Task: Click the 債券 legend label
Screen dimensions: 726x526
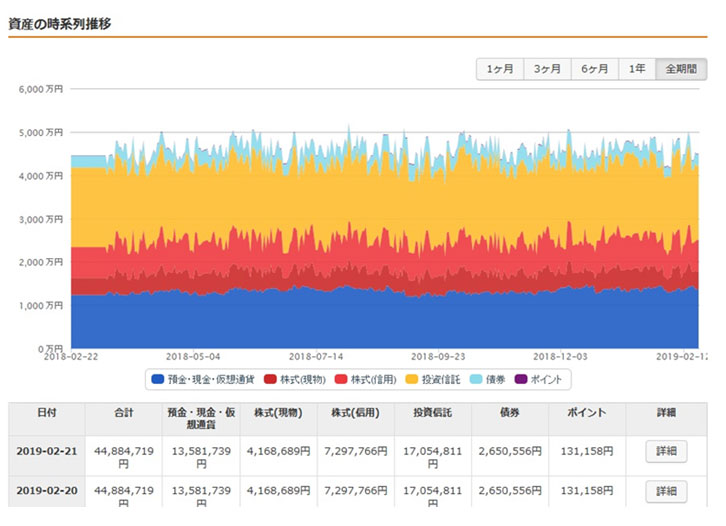Action: [495, 380]
